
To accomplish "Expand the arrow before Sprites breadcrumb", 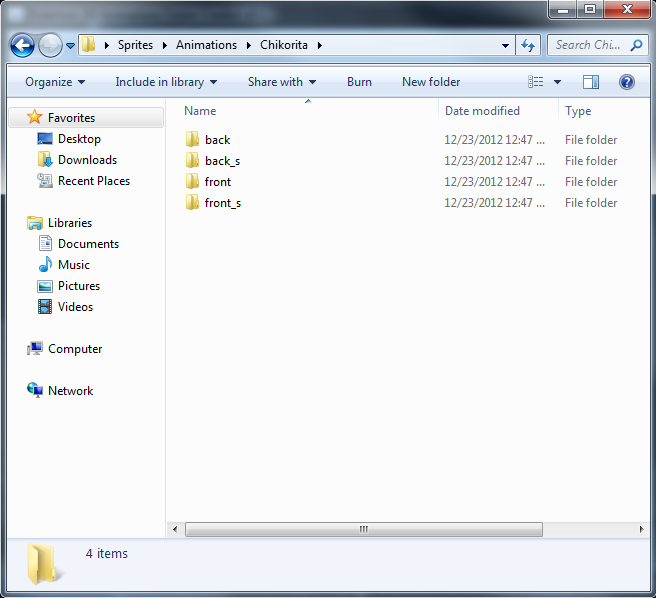I will coord(107,45).
